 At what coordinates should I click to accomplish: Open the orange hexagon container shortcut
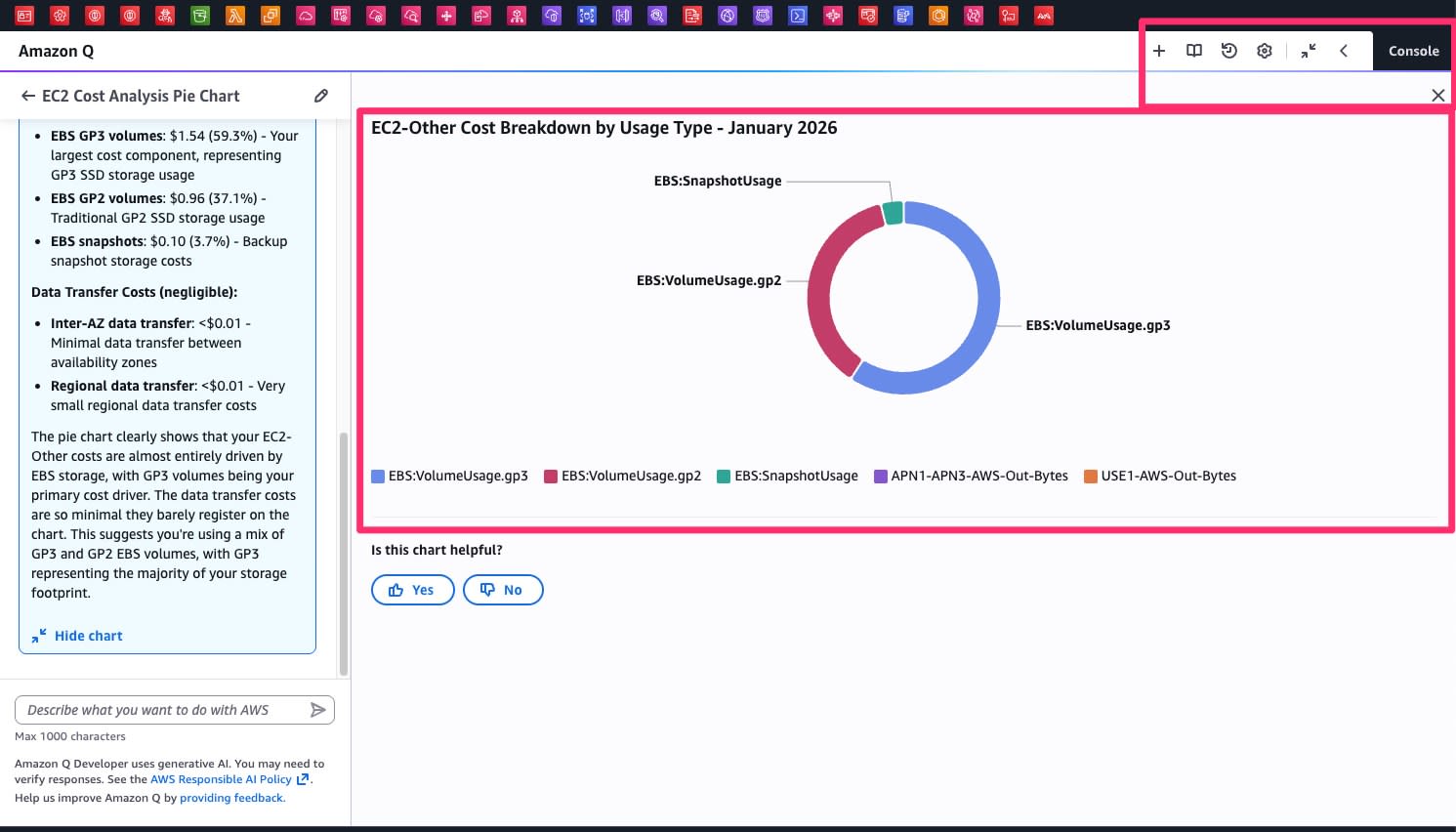[x=938, y=16]
